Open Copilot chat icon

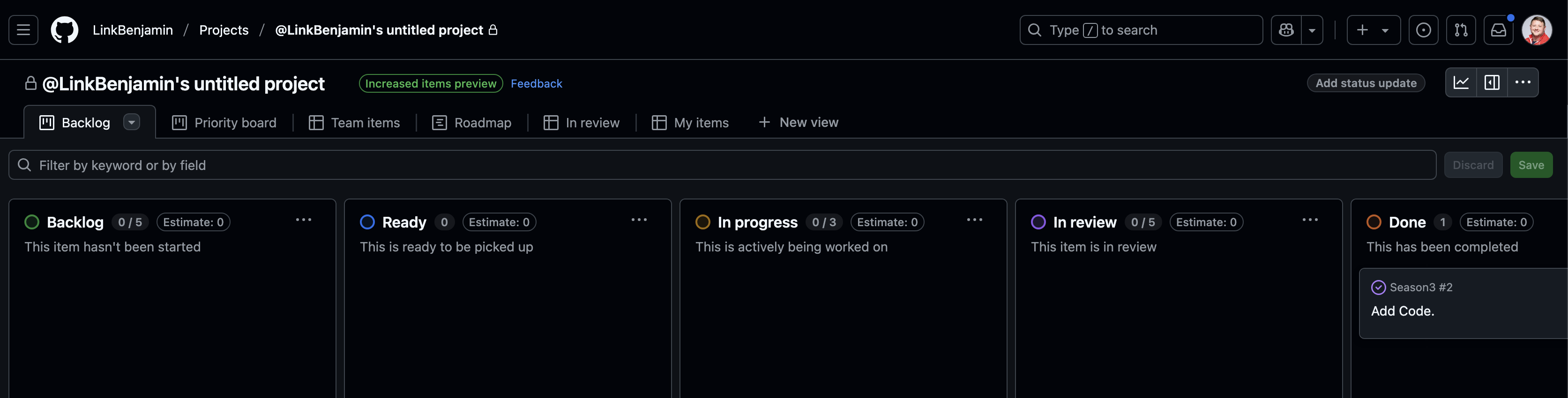tap(1286, 30)
